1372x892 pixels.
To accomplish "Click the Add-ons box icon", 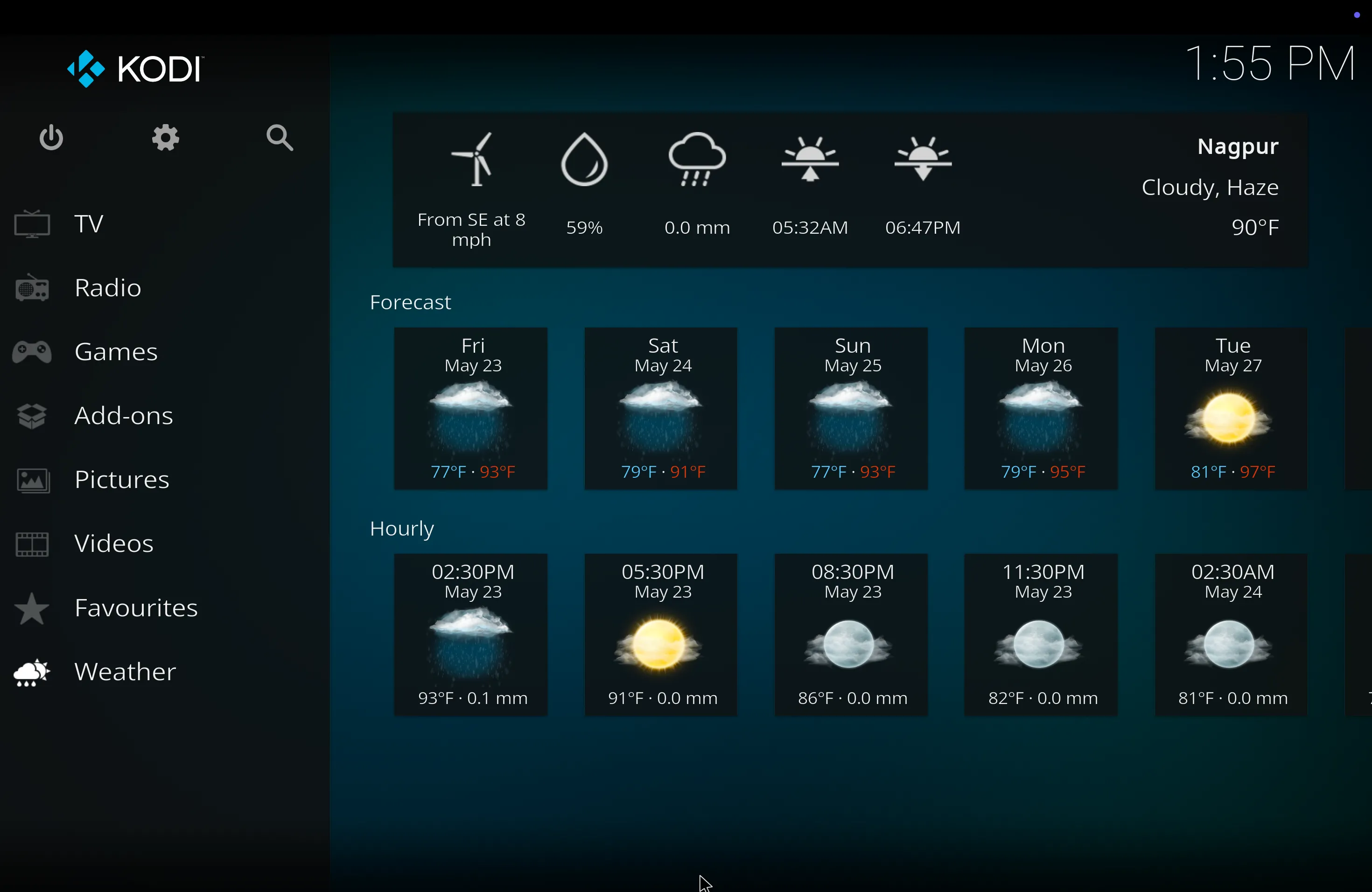I will [32, 416].
